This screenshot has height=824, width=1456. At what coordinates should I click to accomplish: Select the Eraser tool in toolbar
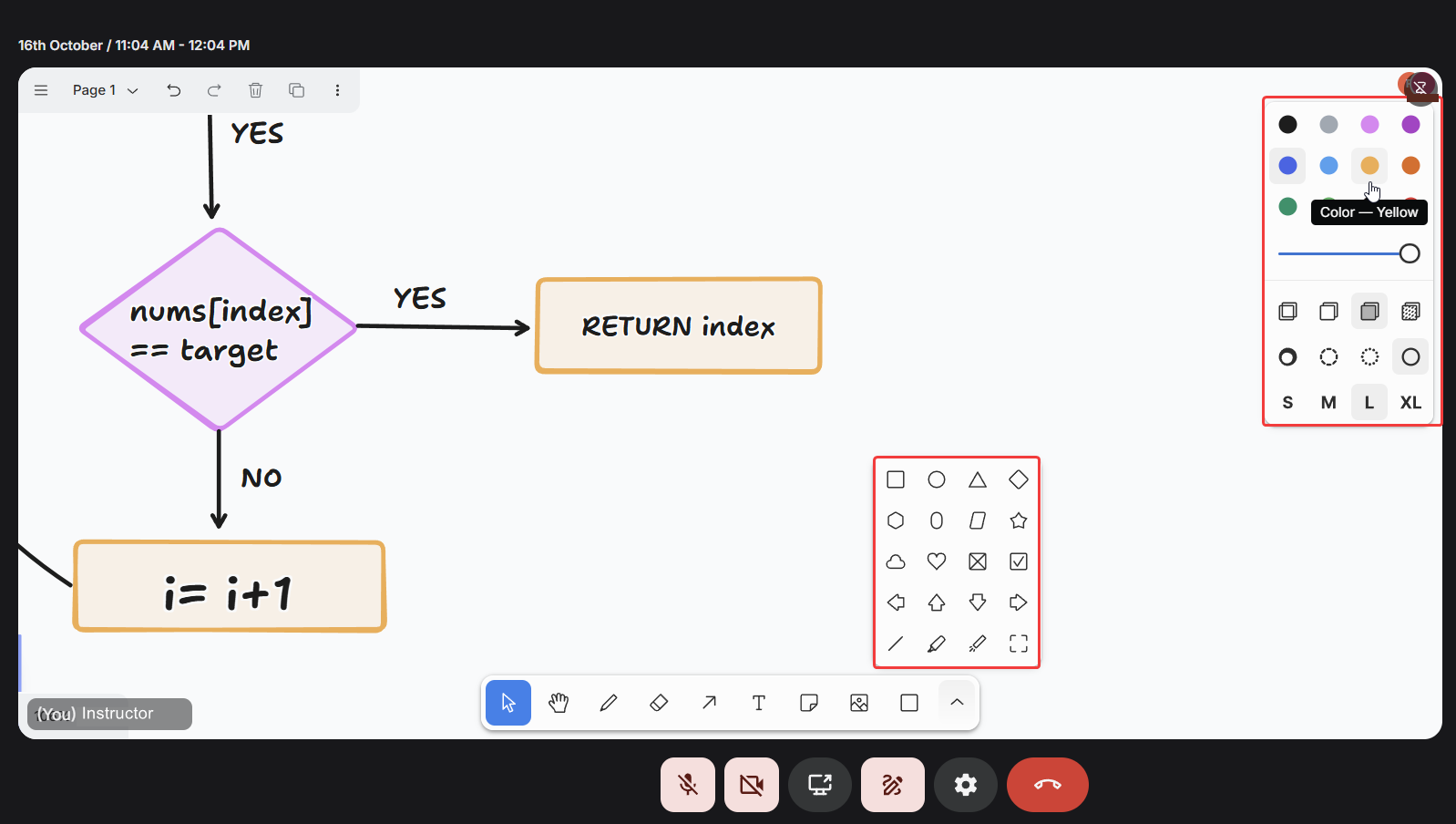pos(659,703)
